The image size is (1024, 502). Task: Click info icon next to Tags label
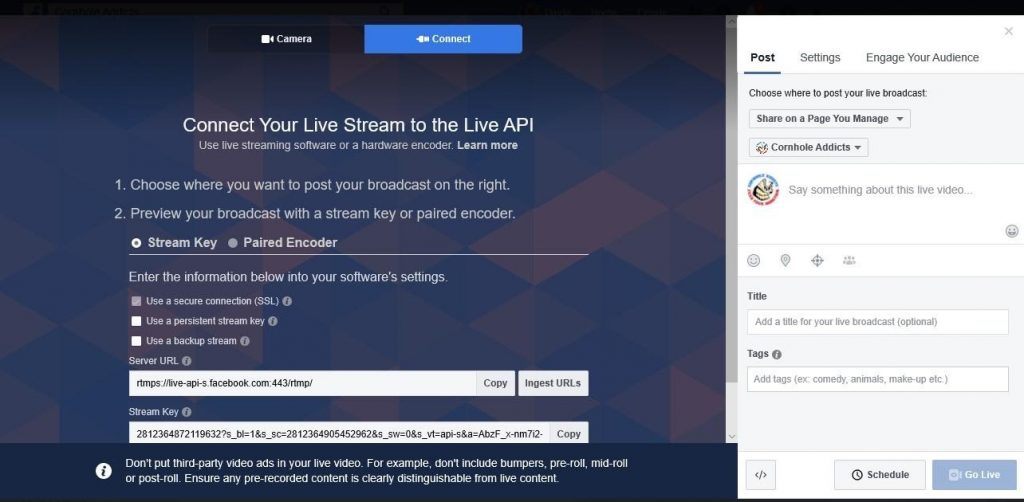click(x=776, y=354)
